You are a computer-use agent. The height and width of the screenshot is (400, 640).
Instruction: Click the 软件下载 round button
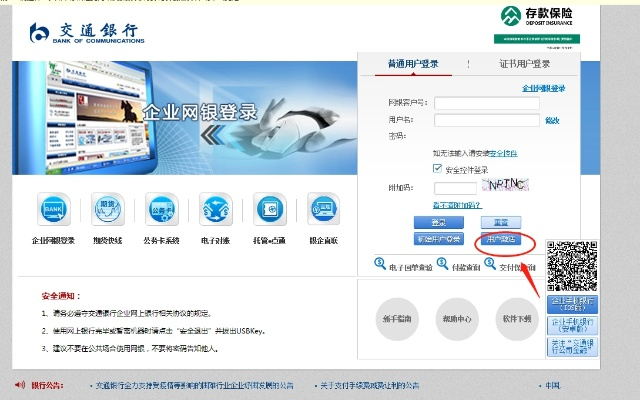517,319
